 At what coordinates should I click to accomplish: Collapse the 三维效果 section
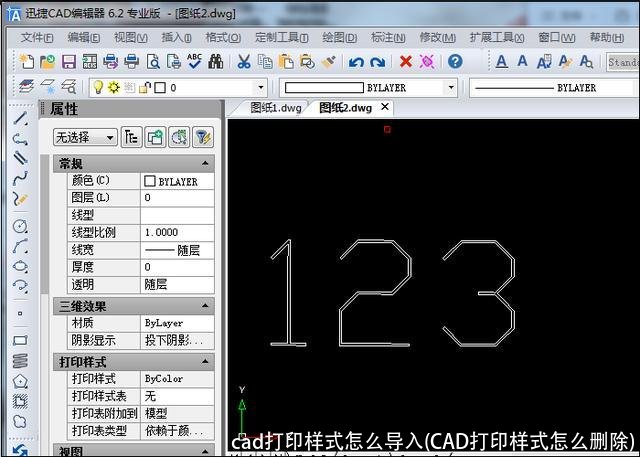[x=205, y=305]
